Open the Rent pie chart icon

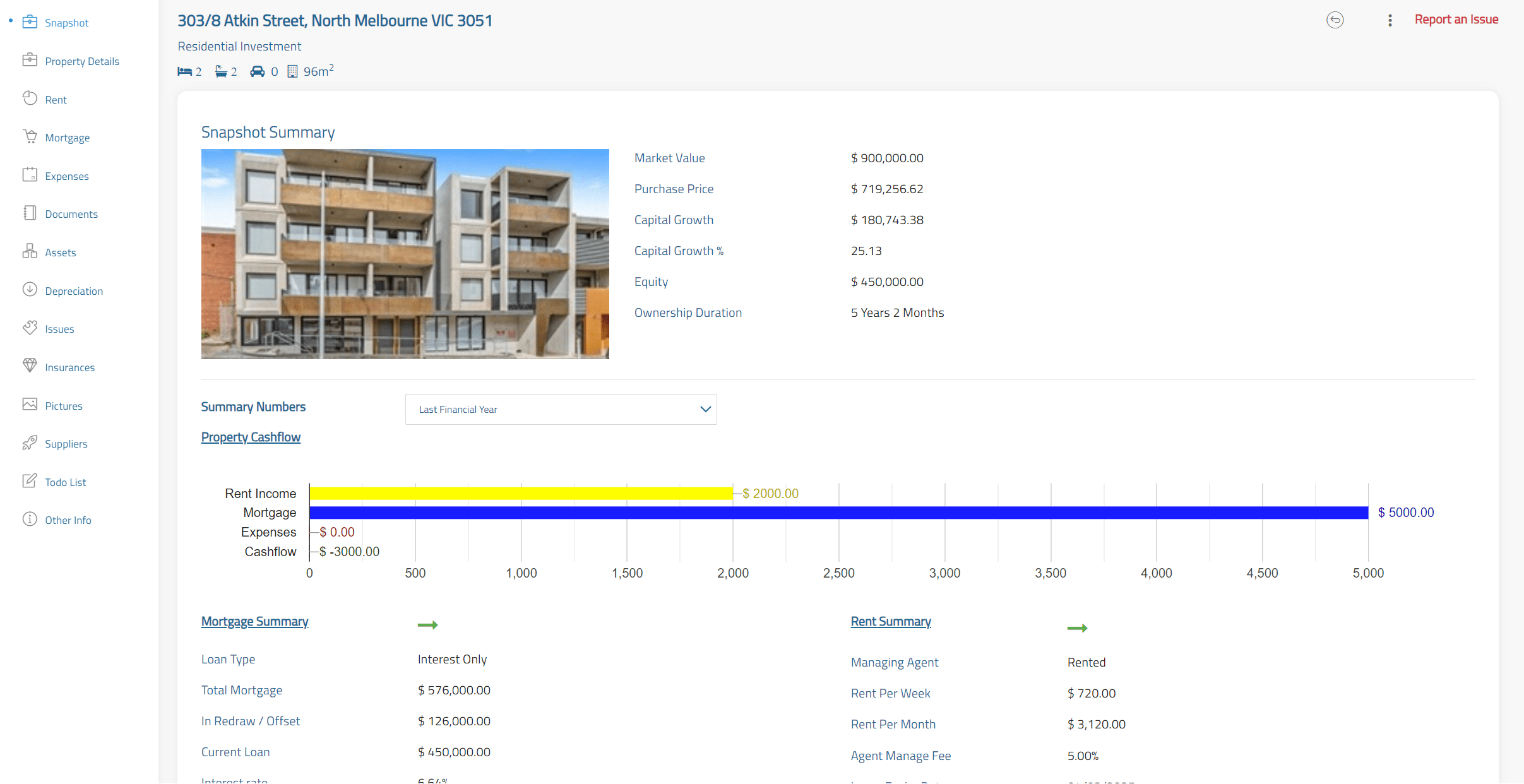(30, 98)
